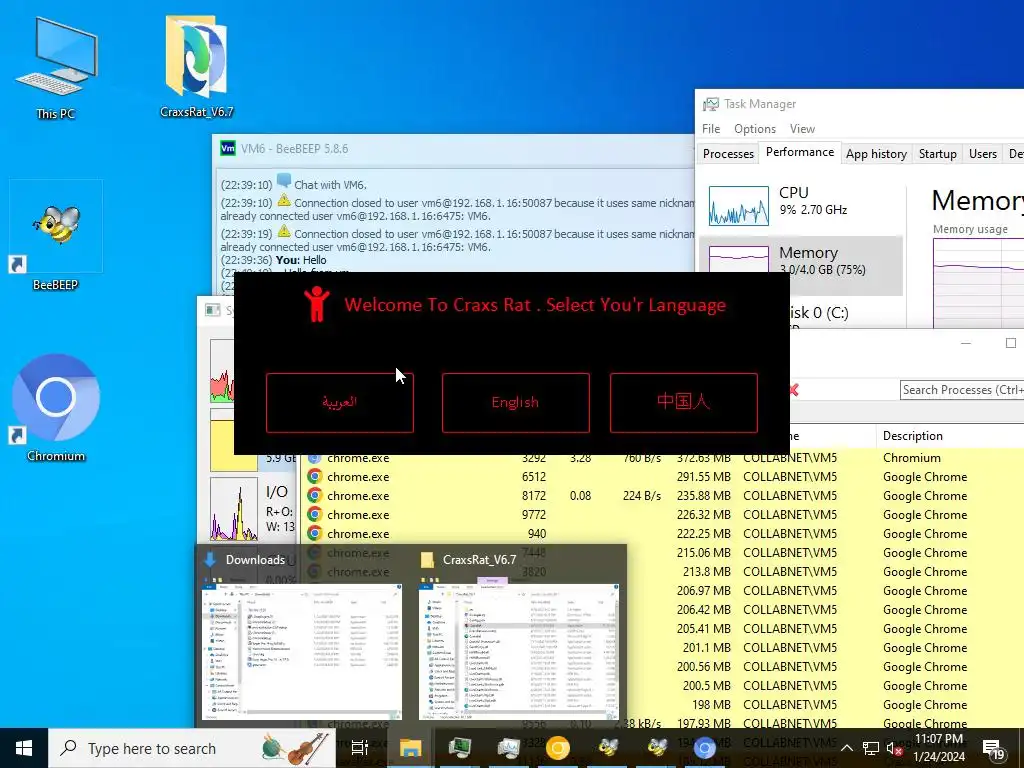Switch to Startup tab in Task Manager
Viewport: 1024px width, 768px height.
tap(937, 153)
